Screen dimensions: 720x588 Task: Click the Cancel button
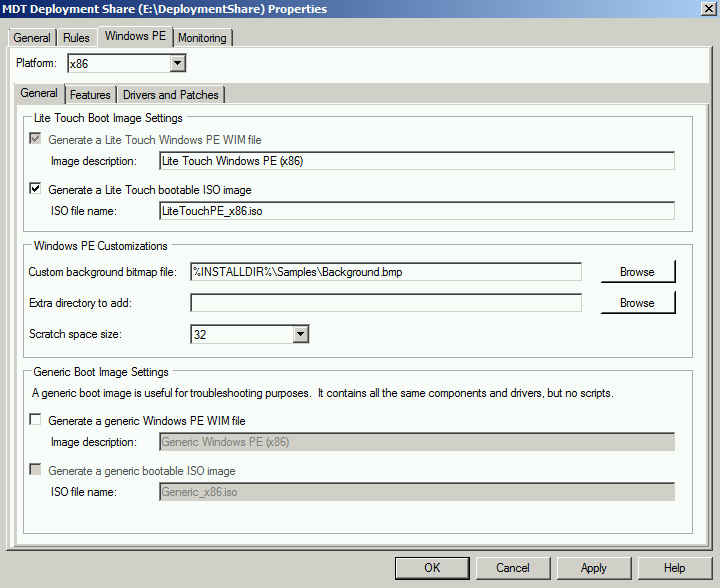513,568
